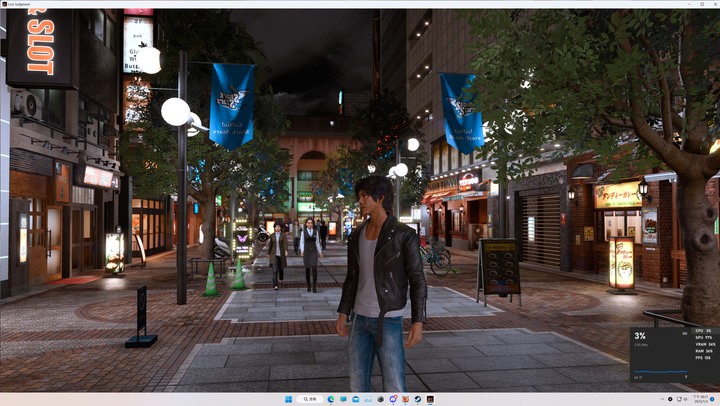Open the faded image taskbar app icon
Screen dimensions: 720x406
click(x=368, y=400)
